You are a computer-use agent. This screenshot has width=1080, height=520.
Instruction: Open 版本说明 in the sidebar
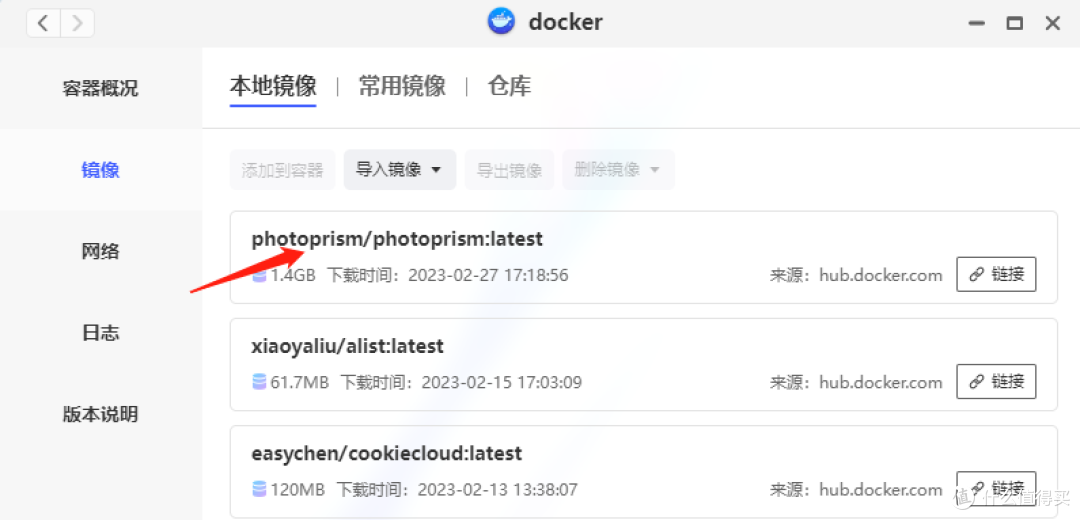101,414
